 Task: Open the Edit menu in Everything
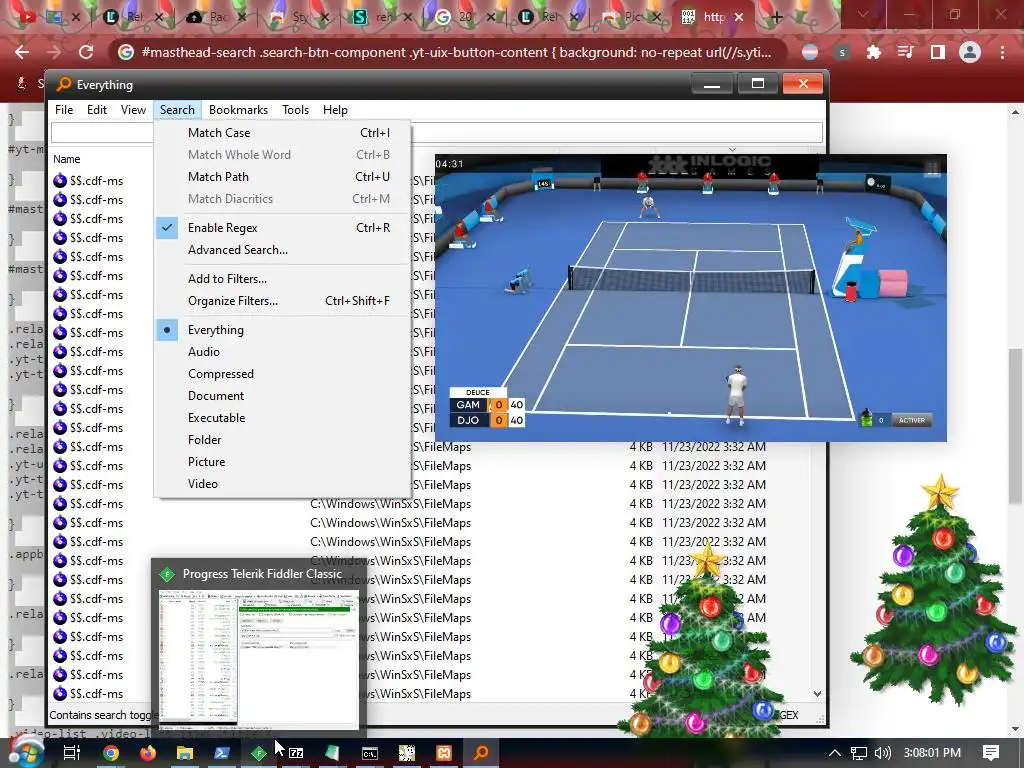pyautogui.click(x=97, y=110)
